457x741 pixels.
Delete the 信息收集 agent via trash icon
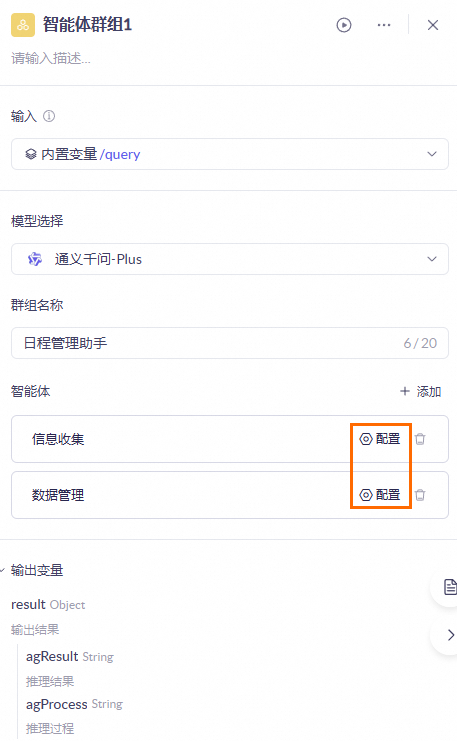(x=420, y=439)
